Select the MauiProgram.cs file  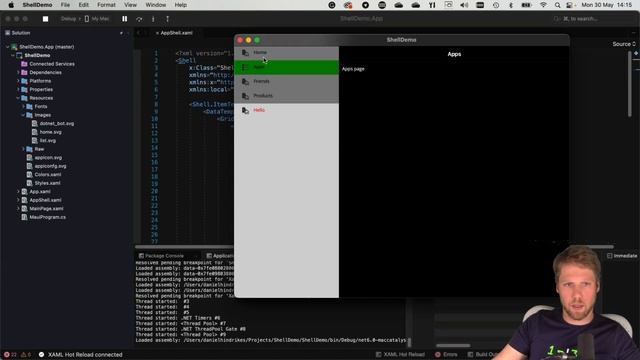pos(47,217)
